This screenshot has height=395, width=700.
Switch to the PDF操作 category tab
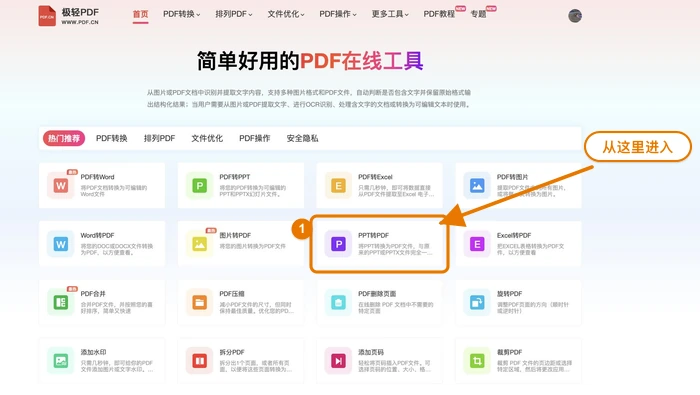coord(254,138)
